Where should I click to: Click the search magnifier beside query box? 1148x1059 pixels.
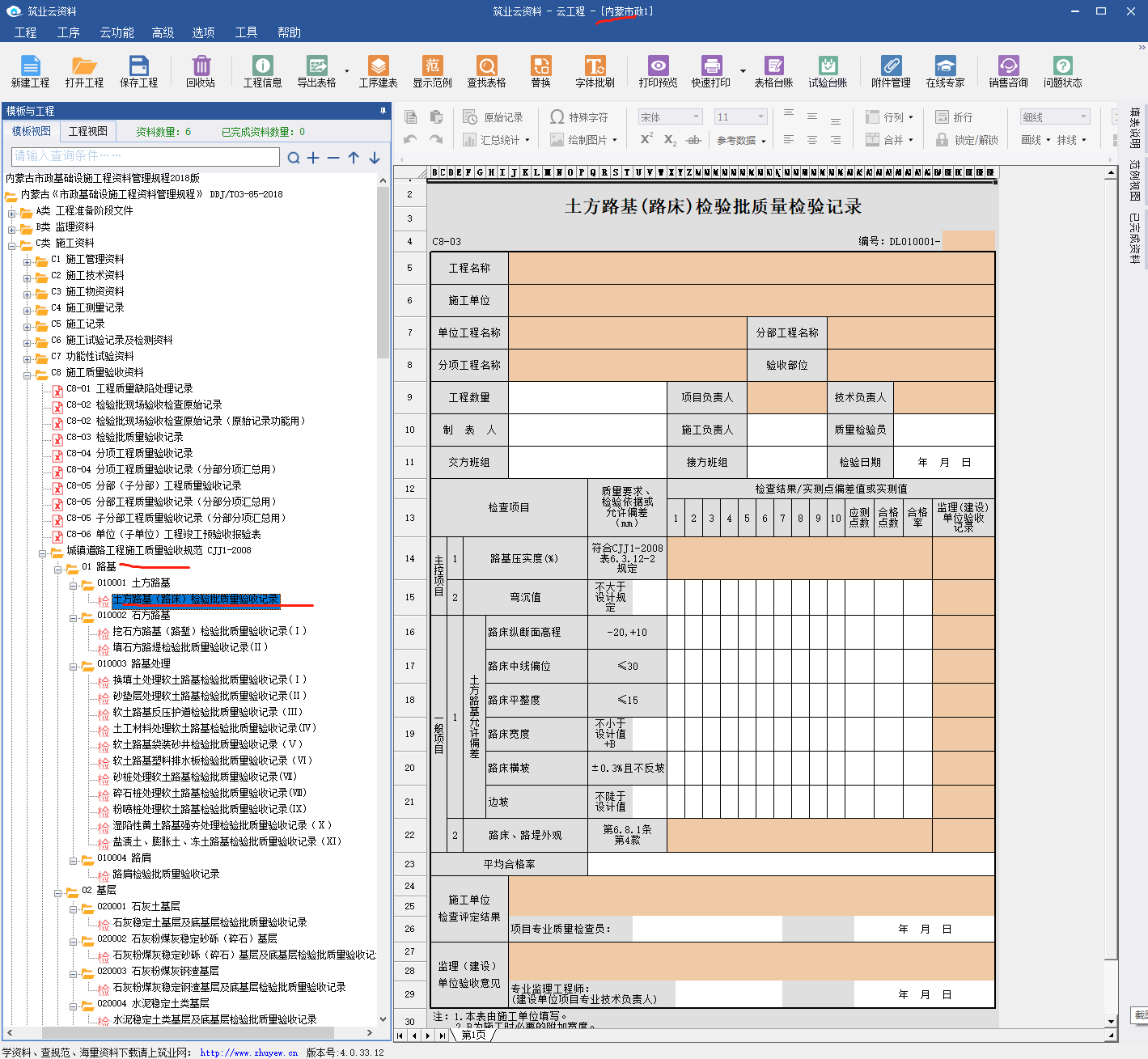[x=294, y=158]
